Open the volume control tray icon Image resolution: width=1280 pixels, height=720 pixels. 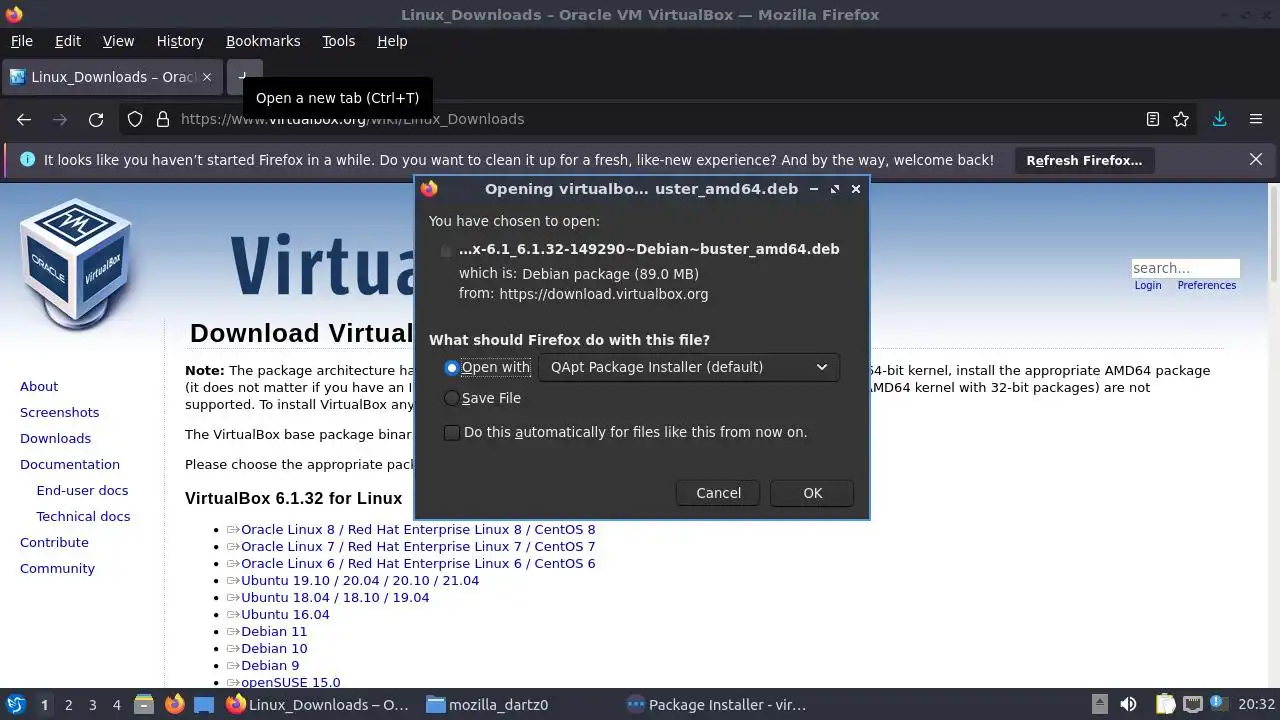click(x=1128, y=704)
